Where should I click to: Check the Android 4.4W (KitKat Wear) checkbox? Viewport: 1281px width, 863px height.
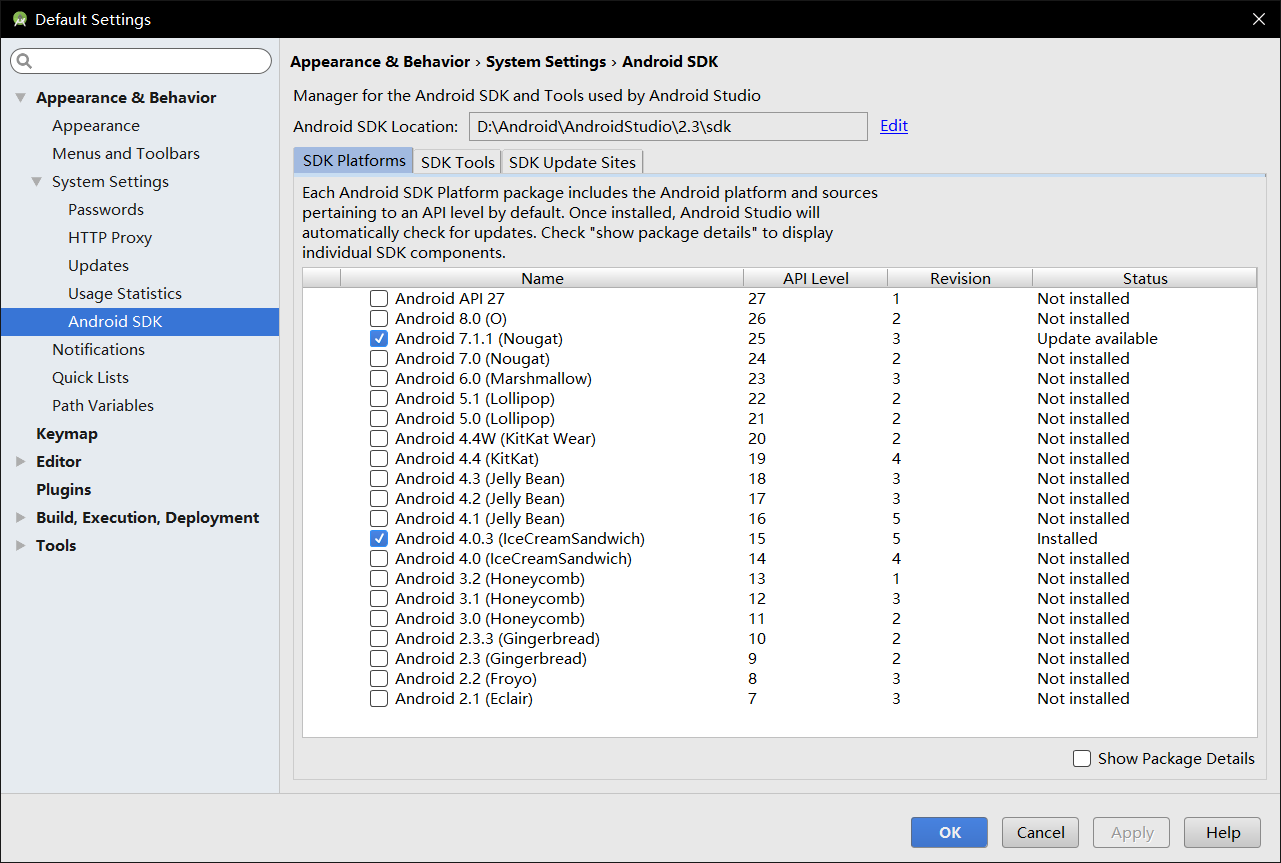[379, 438]
